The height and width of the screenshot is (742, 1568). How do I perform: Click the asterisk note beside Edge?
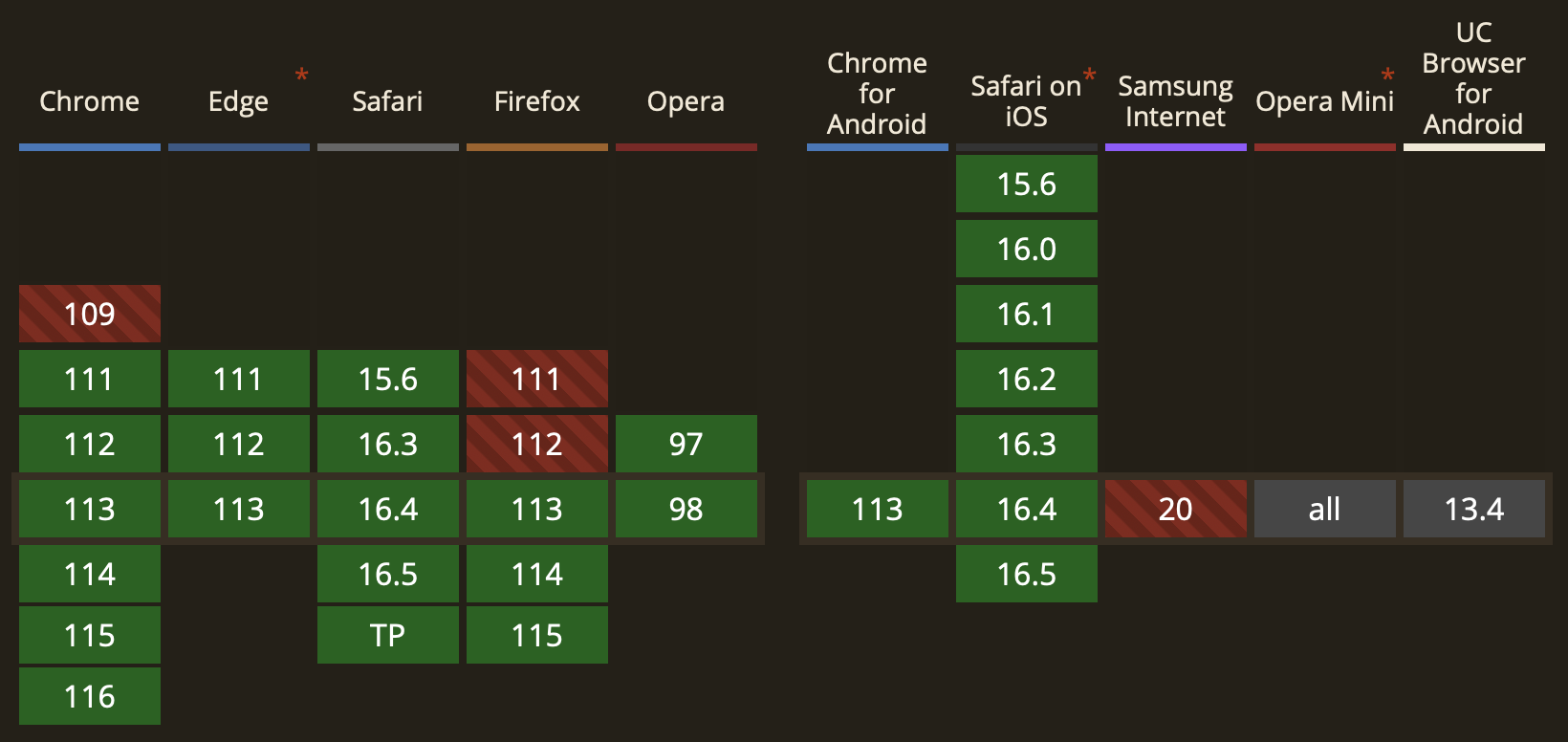301,75
